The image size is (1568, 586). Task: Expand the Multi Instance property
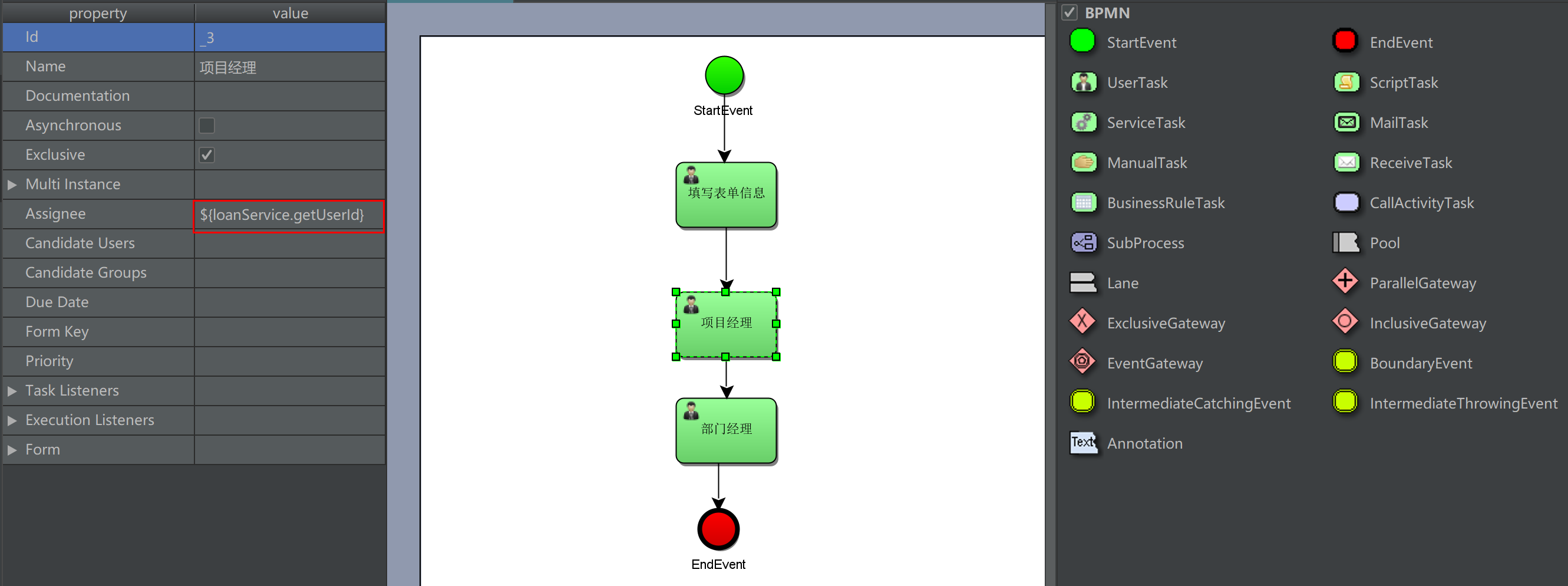tap(12, 185)
